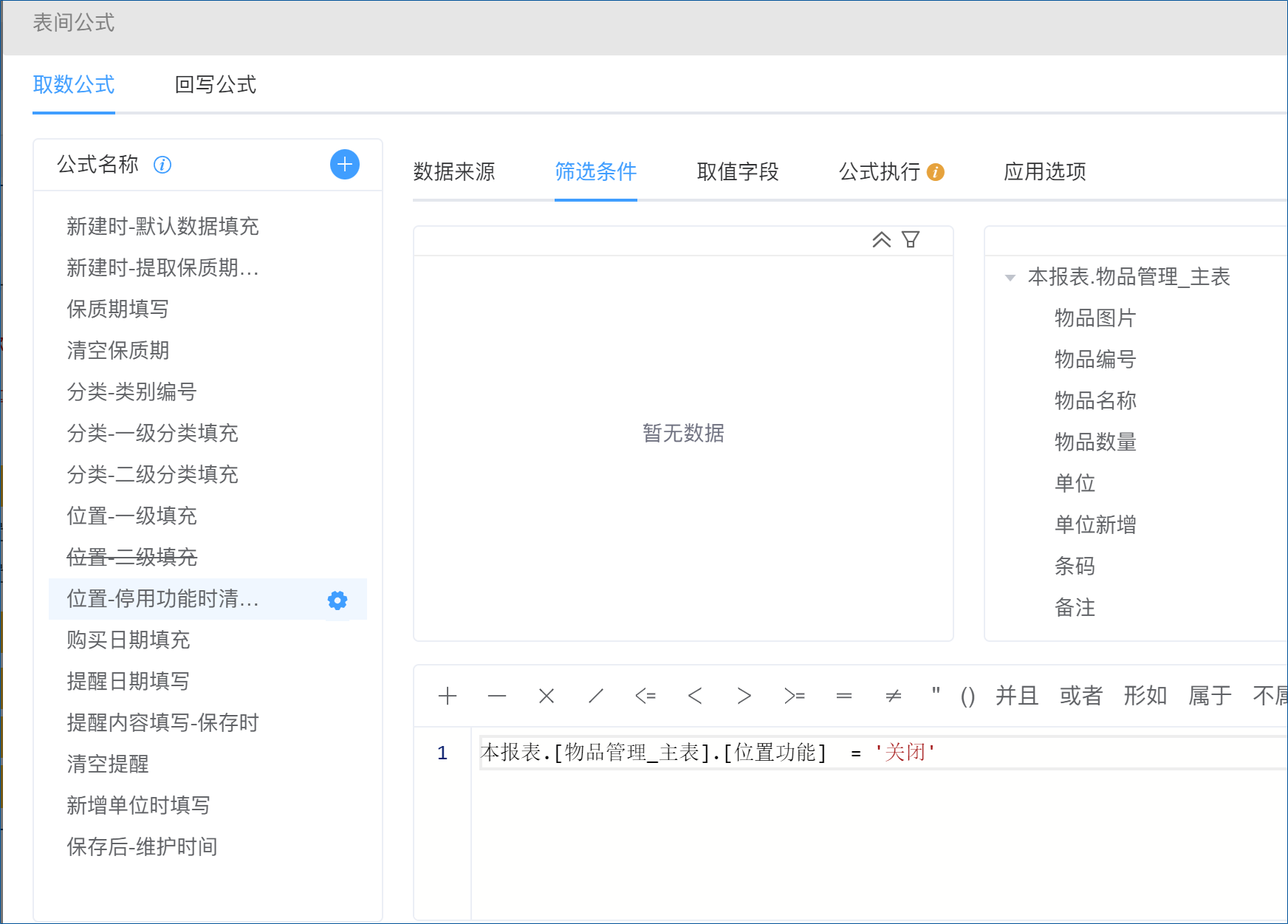This screenshot has height=924, width=1288.
Task: Open the 取值字段 tab
Action: click(738, 171)
